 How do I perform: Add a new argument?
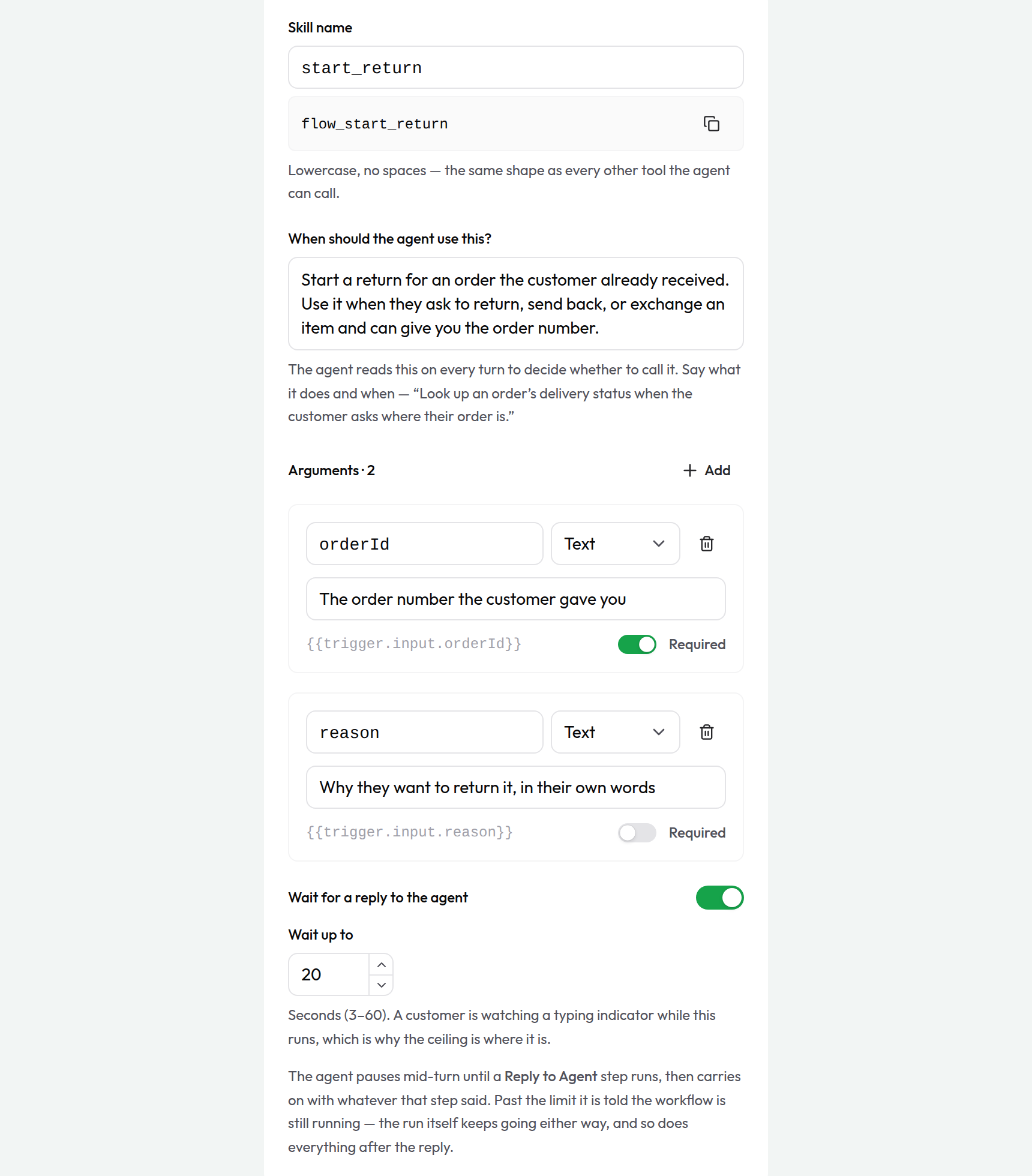coord(707,470)
